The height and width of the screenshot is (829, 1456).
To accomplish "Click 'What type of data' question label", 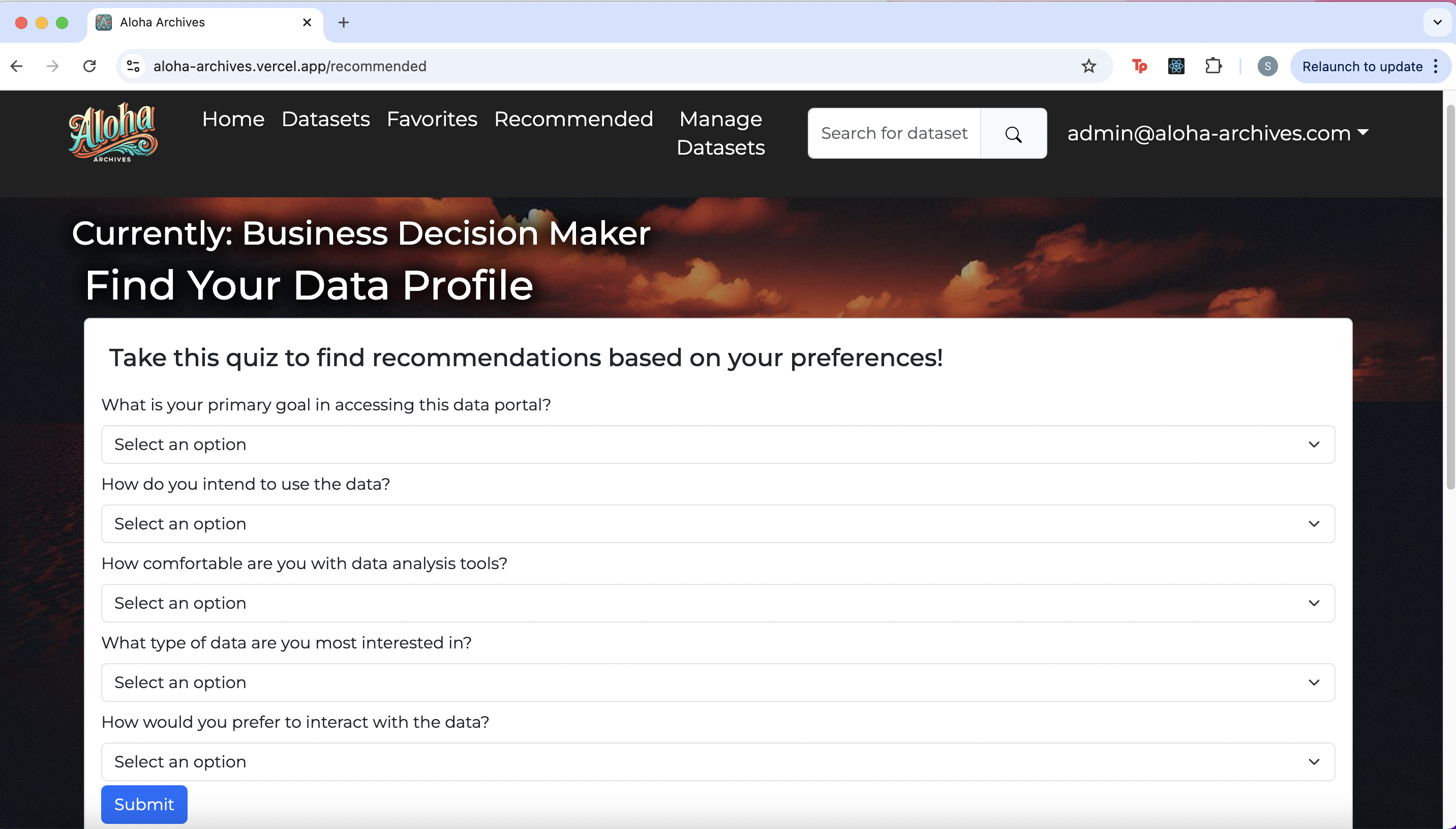I will point(286,643).
